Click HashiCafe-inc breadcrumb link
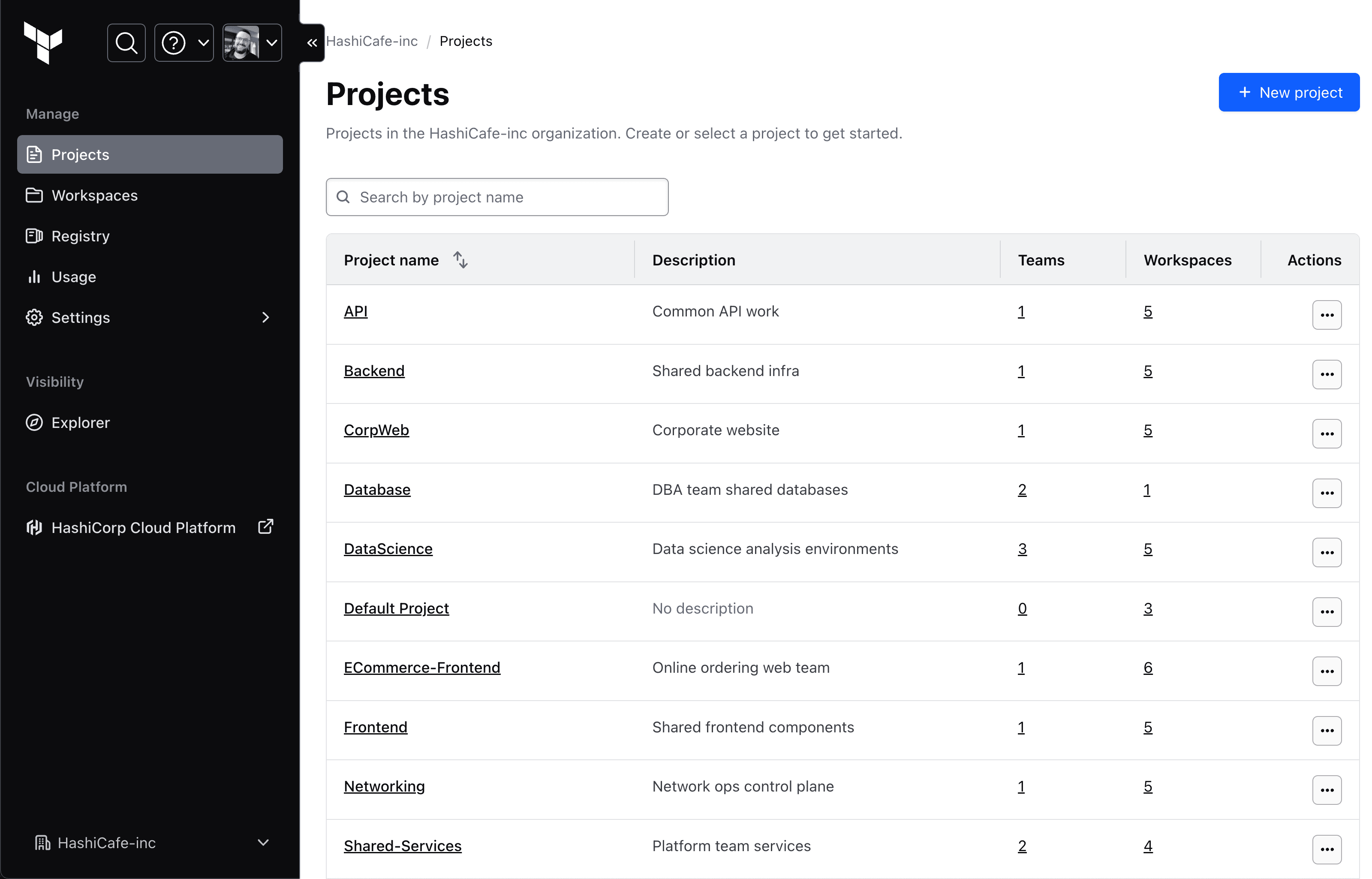Viewport: 1372px width, 879px height. coord(372,41)
